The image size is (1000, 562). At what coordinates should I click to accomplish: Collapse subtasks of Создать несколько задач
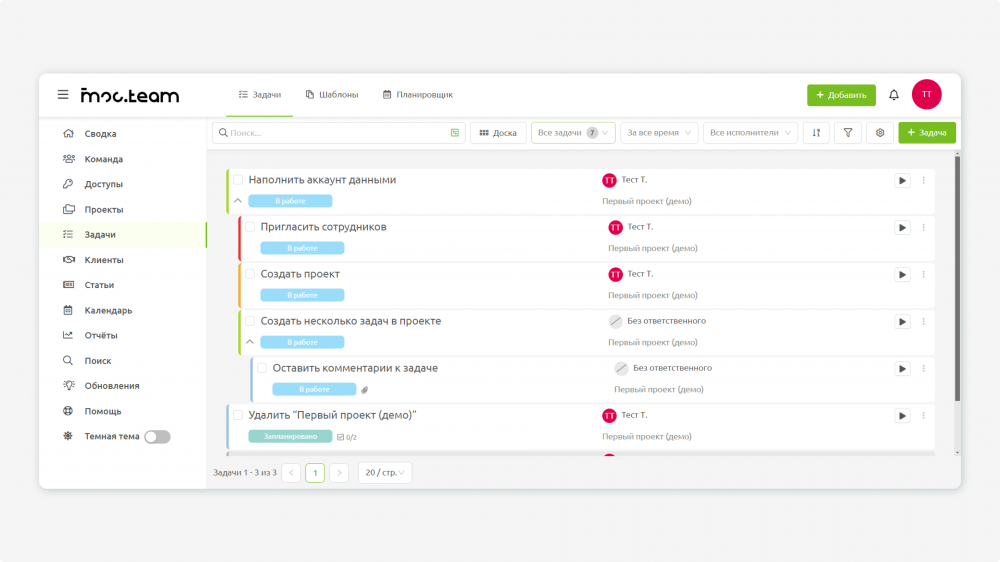click(250, 343)
